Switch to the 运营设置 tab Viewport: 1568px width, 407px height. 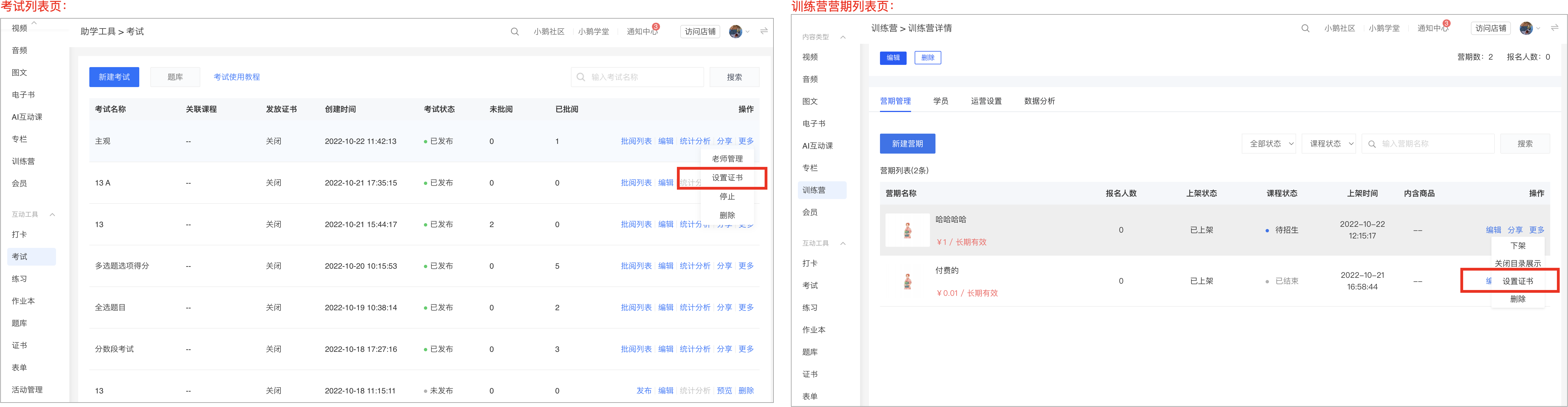pos(986,101)
